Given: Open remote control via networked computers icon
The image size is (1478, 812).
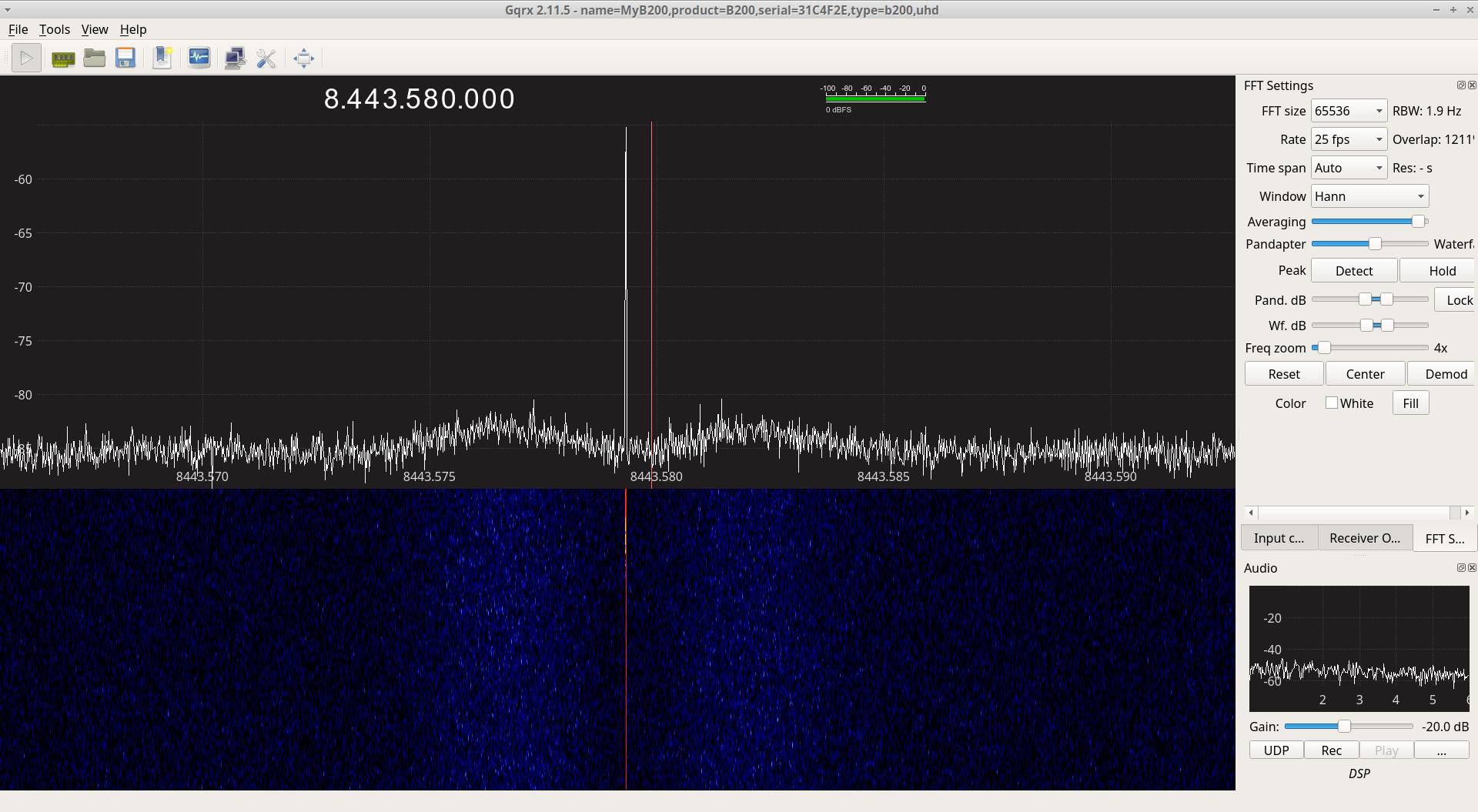Looking at the screenshot, I should tap(235, 58).
